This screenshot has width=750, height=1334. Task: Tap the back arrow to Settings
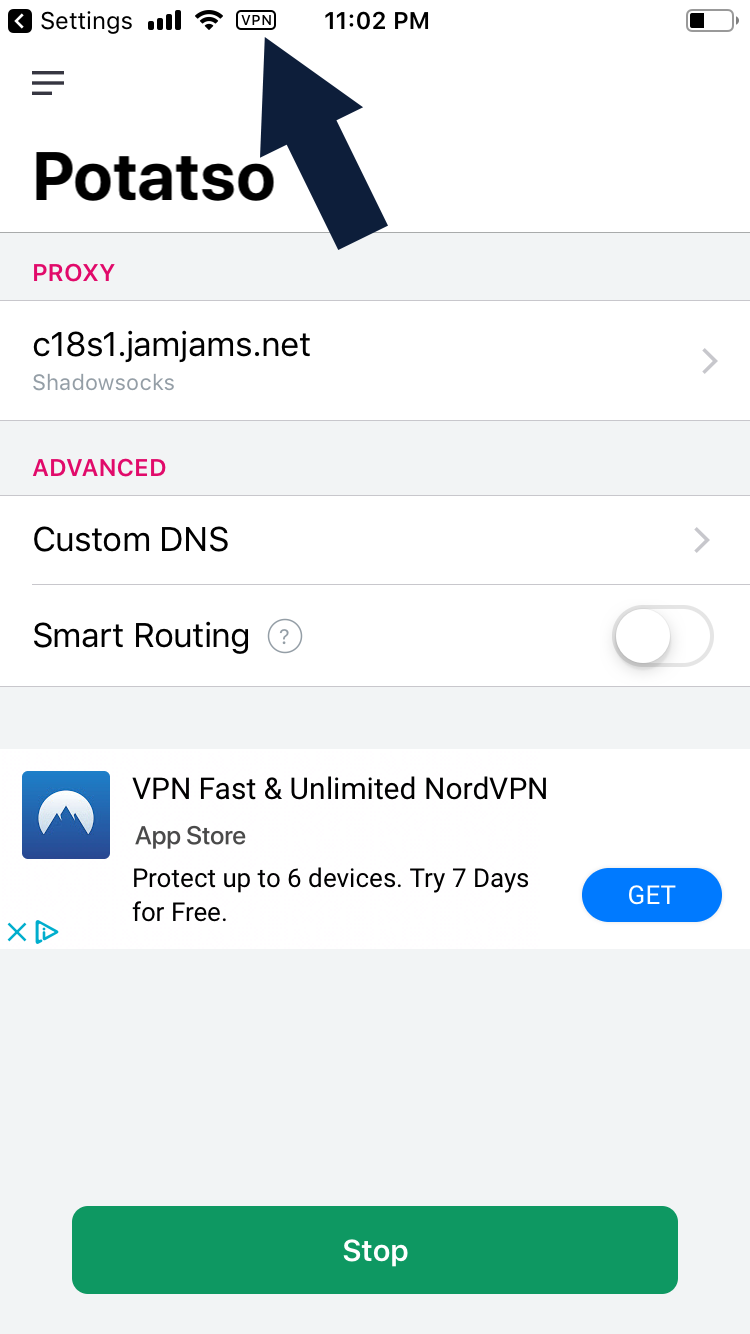pos(20,21)
